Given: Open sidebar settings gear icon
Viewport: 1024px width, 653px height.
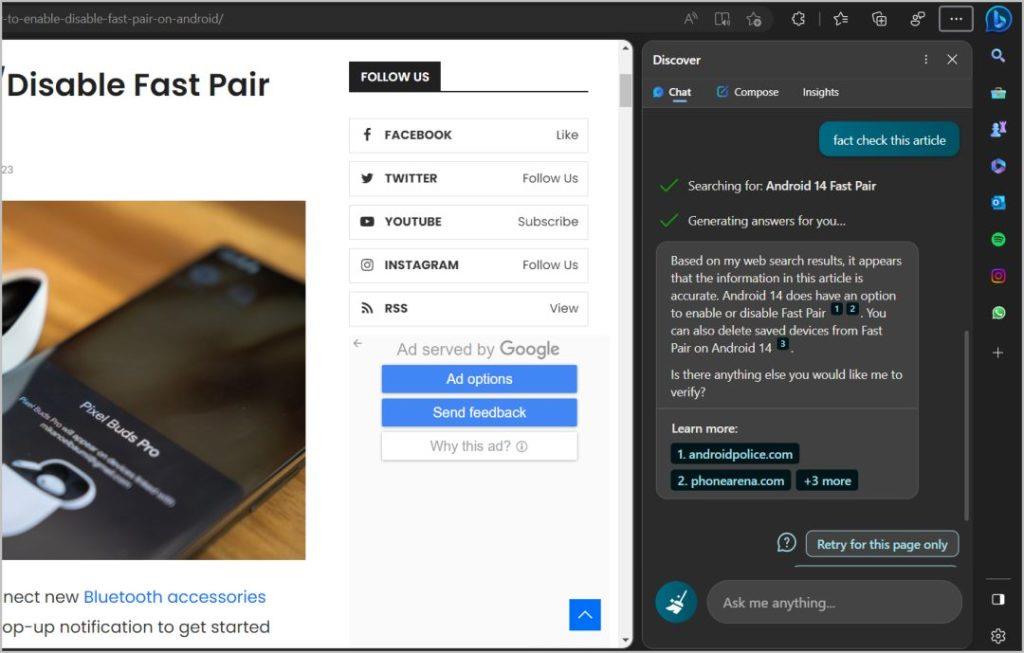Looking at the screenshot, I should click(998, 635).
